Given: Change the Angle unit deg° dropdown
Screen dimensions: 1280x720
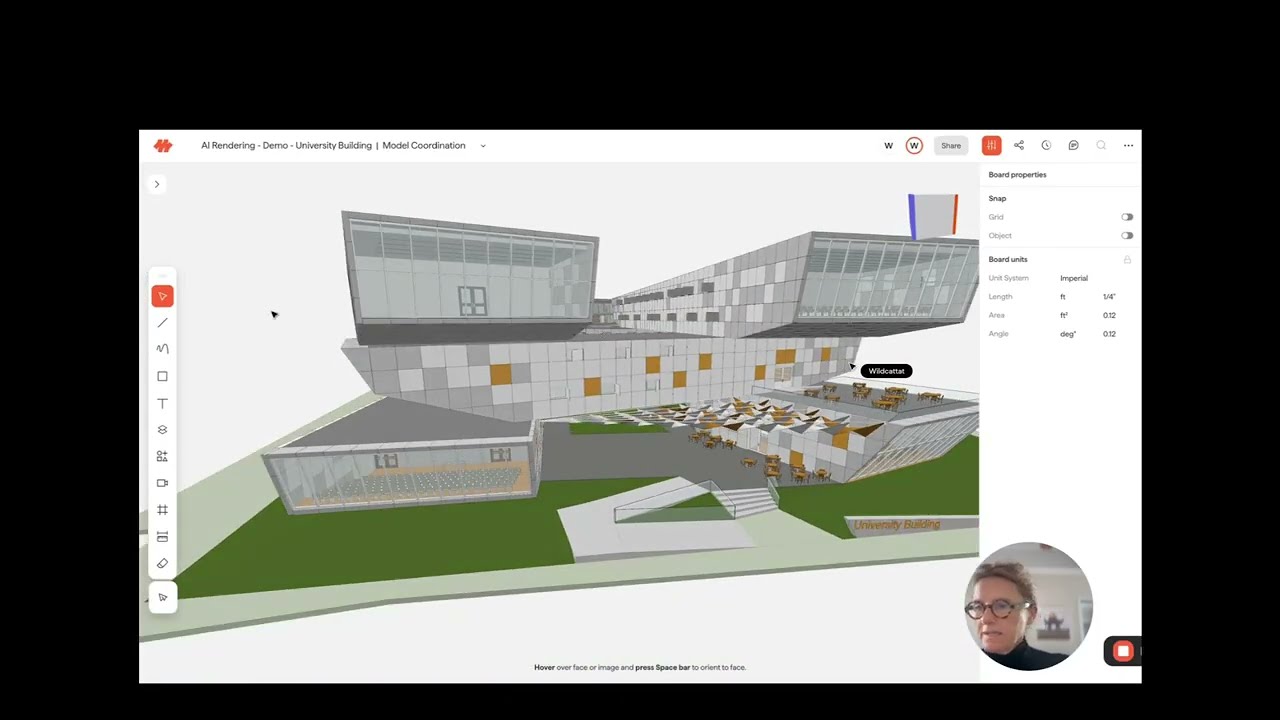Looking at the screenshot, I should pos(1067,334).
